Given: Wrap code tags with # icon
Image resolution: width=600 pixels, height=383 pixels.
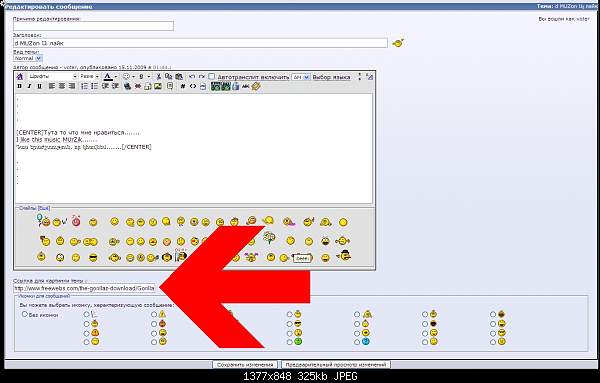Looking at the screenshot, I should tap(183, 86).
